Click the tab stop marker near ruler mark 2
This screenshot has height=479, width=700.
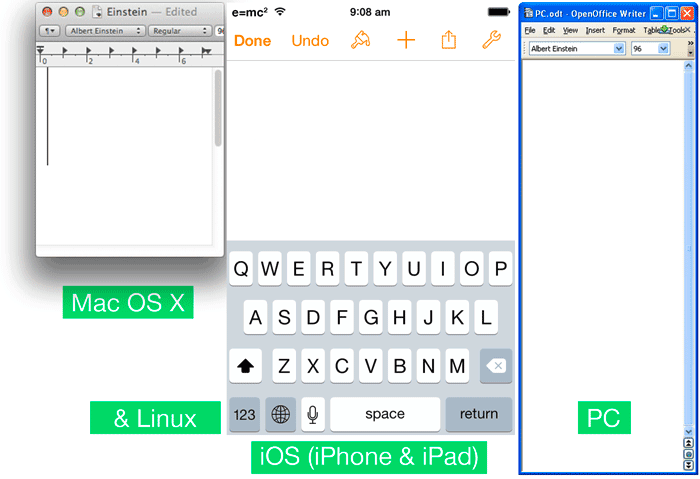(88, 50)
